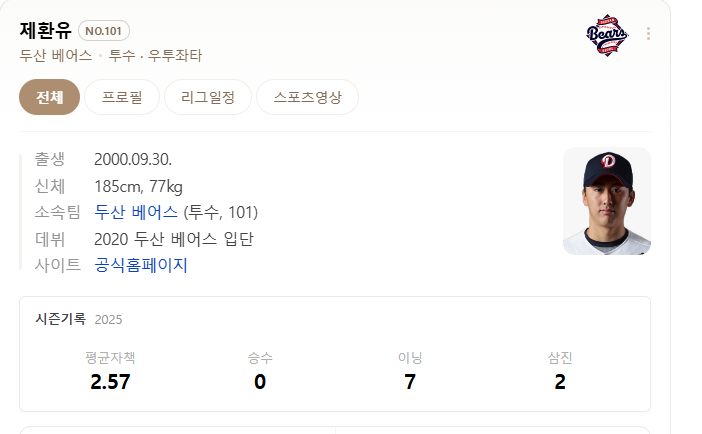This screenshot has height=434, width=702.
Task: Click the birth date 2000.09.30.
Action: tap(133, 159)
